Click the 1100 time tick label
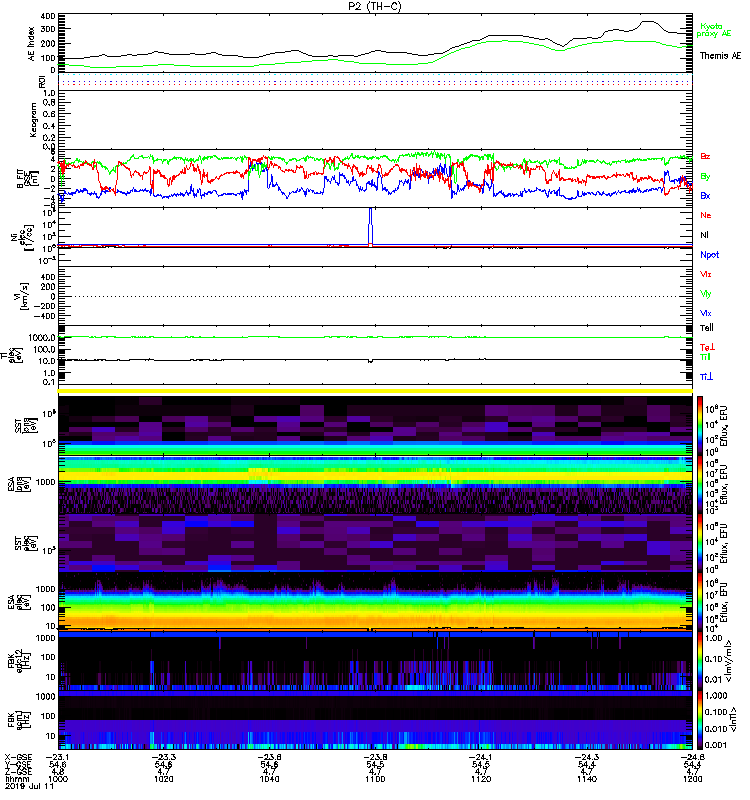This screenshot has width=750, height=800. 375,779
